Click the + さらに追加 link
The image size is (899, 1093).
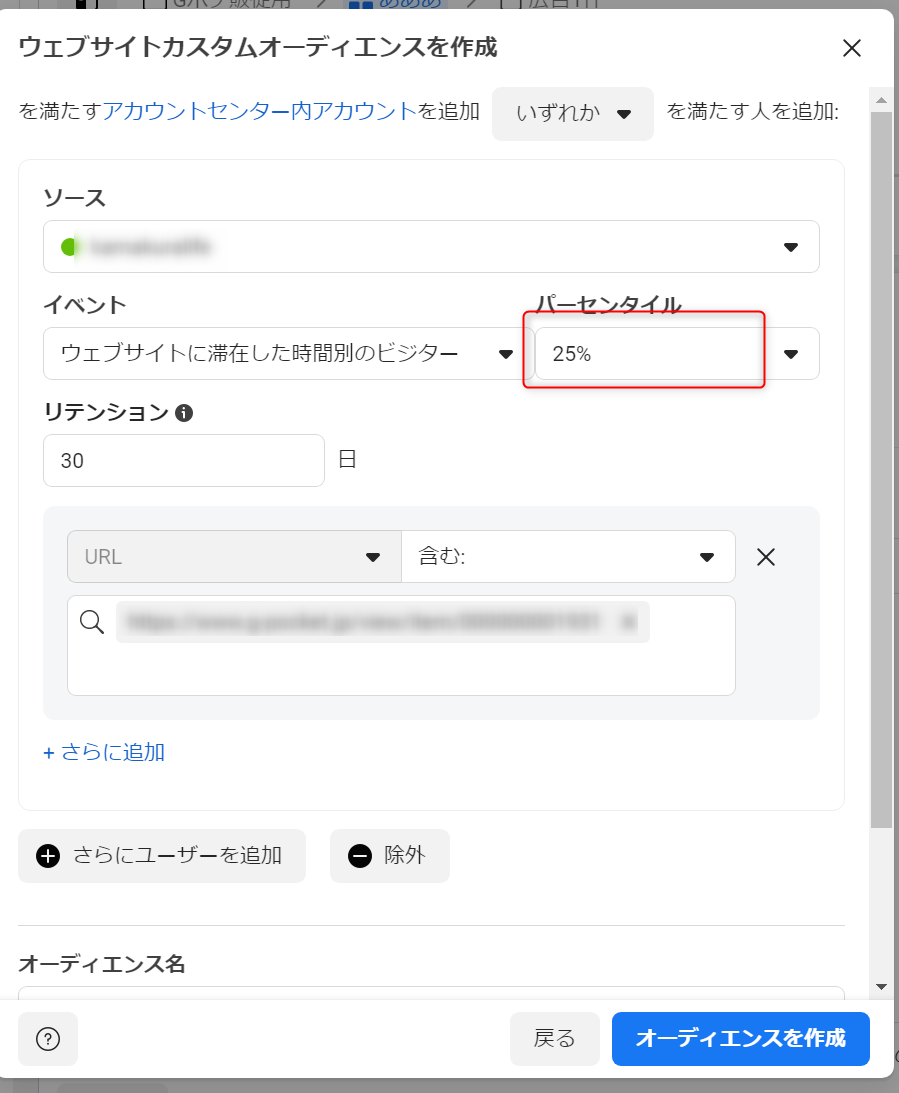104,752
